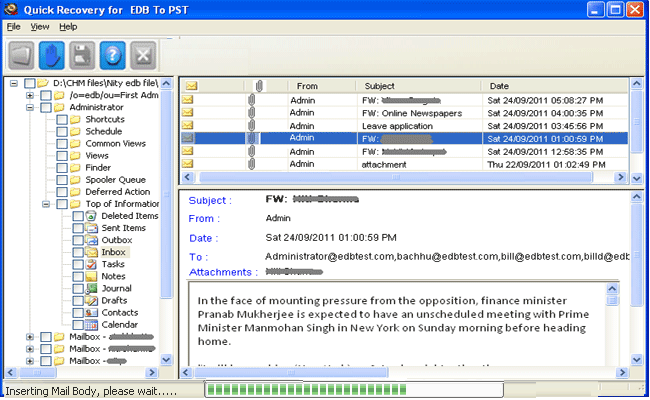Click preview pane scroll down arrow
The height and width of the screenshot is (400, 650).
(637, 359)
